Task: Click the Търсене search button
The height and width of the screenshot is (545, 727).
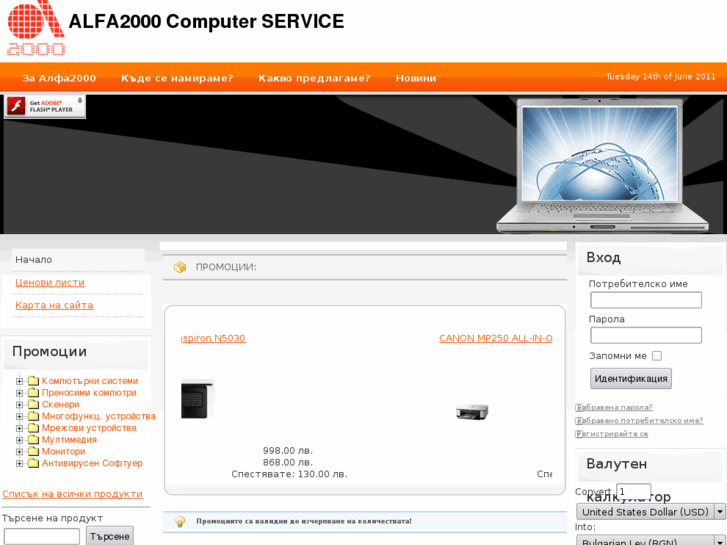Action: [110, 536]
